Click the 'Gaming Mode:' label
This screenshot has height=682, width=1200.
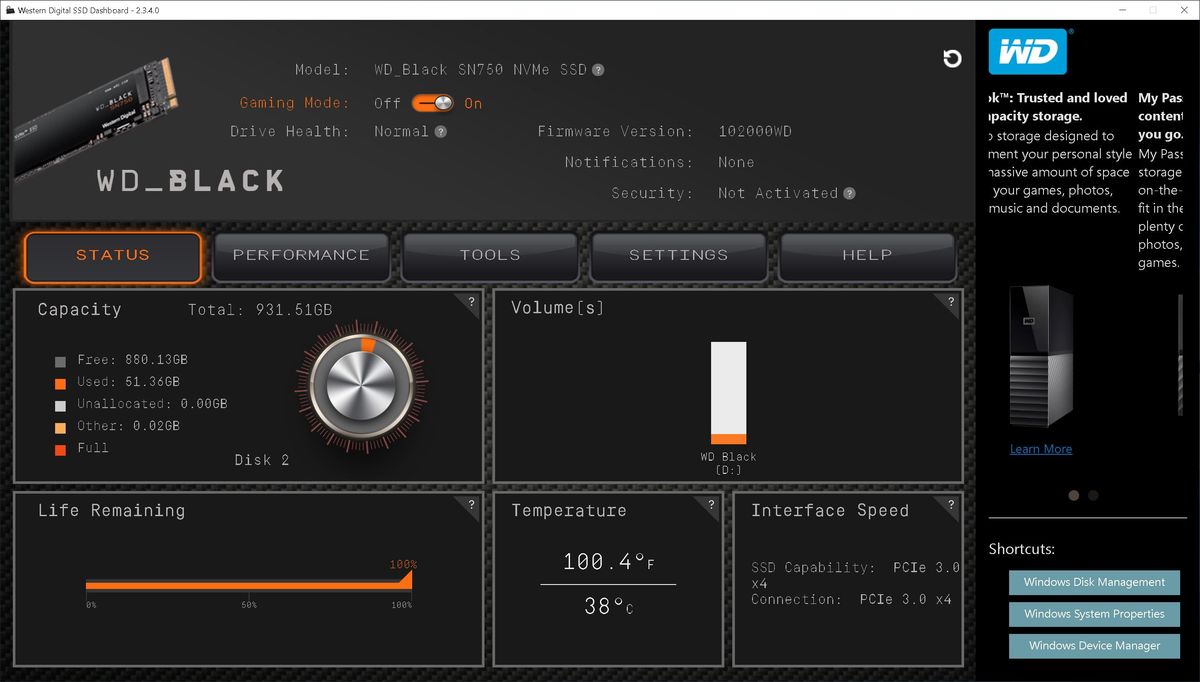[295, 103]
